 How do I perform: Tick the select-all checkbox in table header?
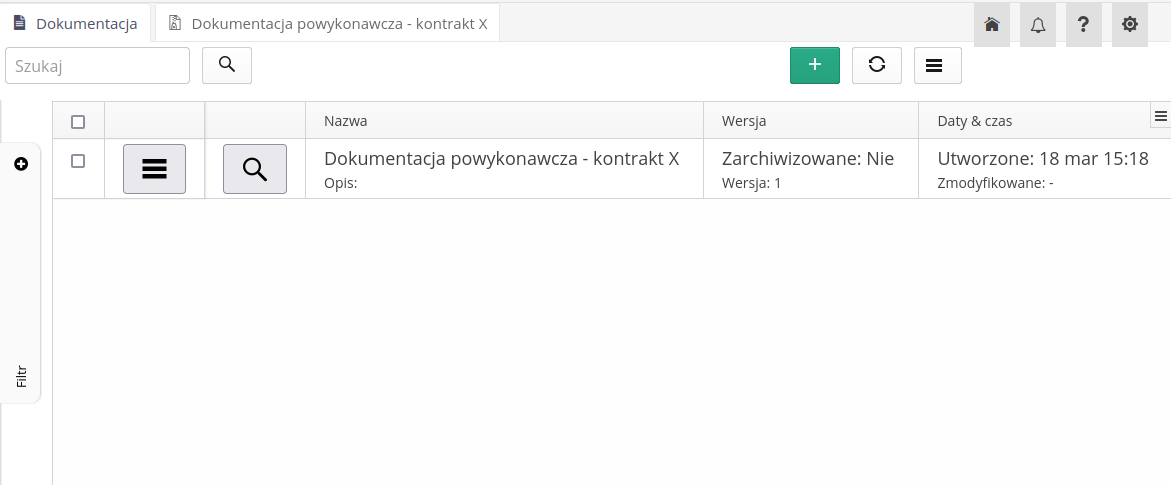point(78,122)
